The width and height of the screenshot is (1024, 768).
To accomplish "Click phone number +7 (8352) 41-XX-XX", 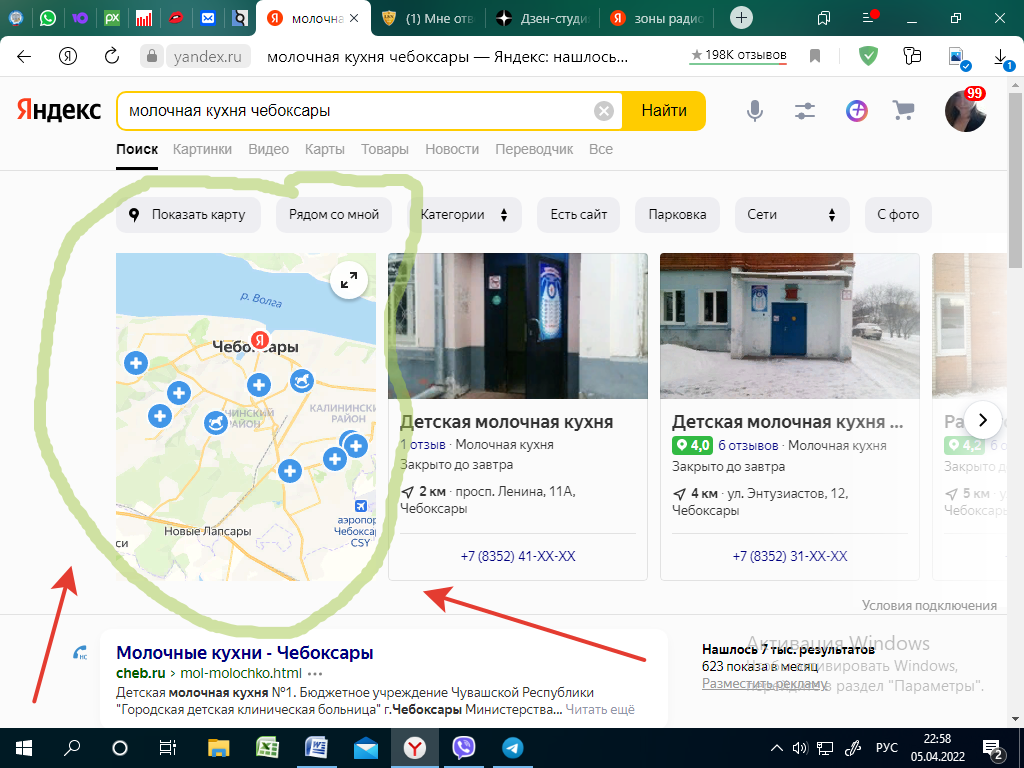I will click(518, 556).
